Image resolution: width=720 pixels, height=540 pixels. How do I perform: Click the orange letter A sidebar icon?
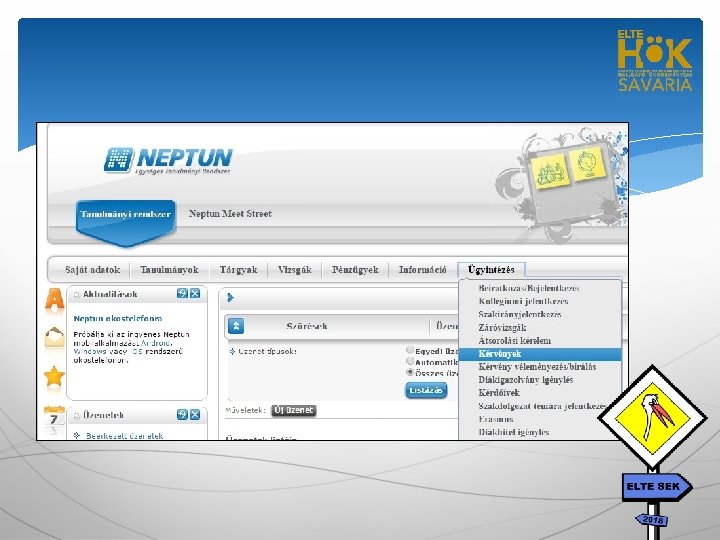click(x=55, y=300)
